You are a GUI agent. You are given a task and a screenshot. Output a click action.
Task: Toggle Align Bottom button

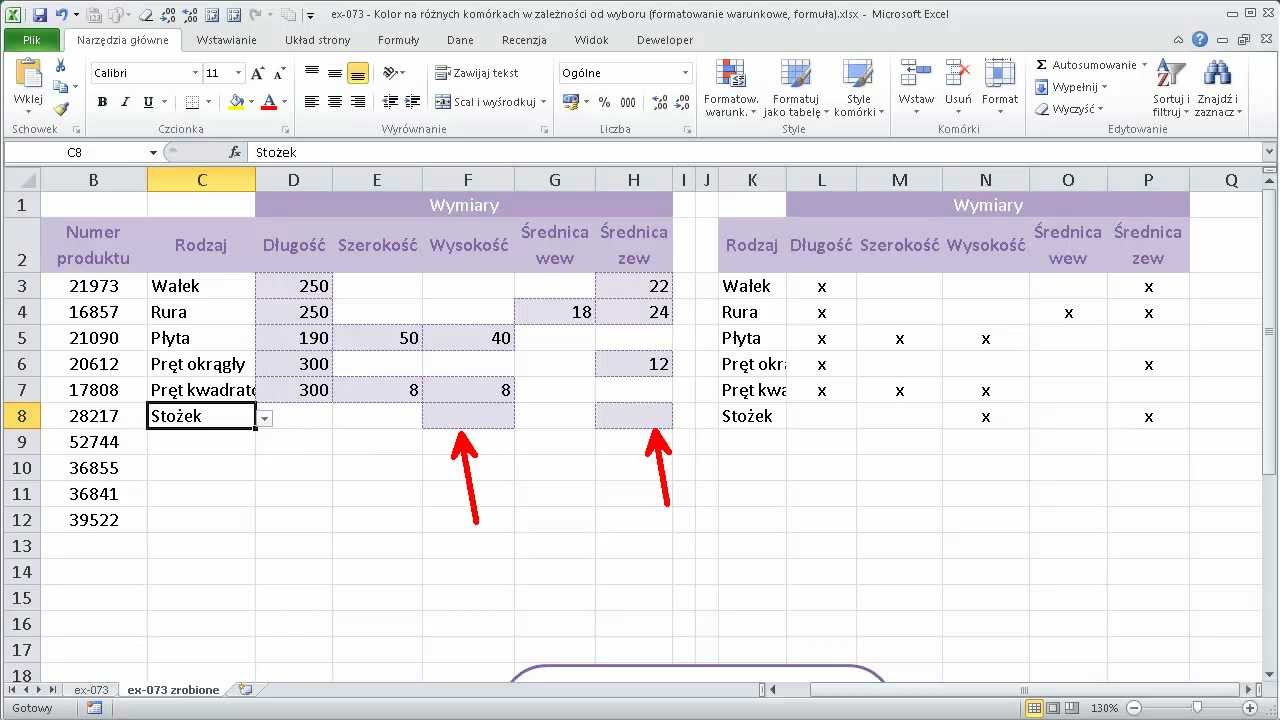(358, 73)
